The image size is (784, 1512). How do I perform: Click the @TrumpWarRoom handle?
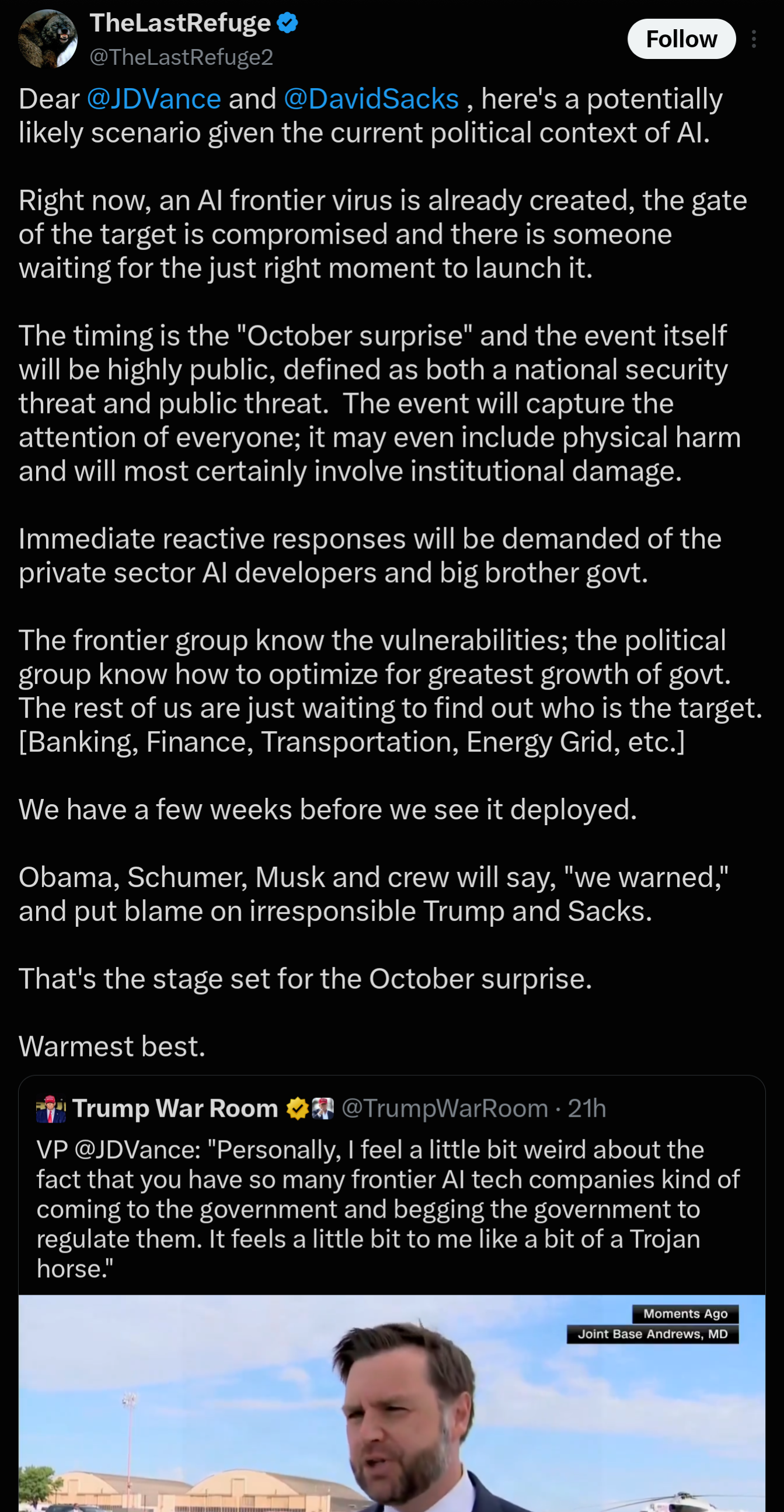445,1109
